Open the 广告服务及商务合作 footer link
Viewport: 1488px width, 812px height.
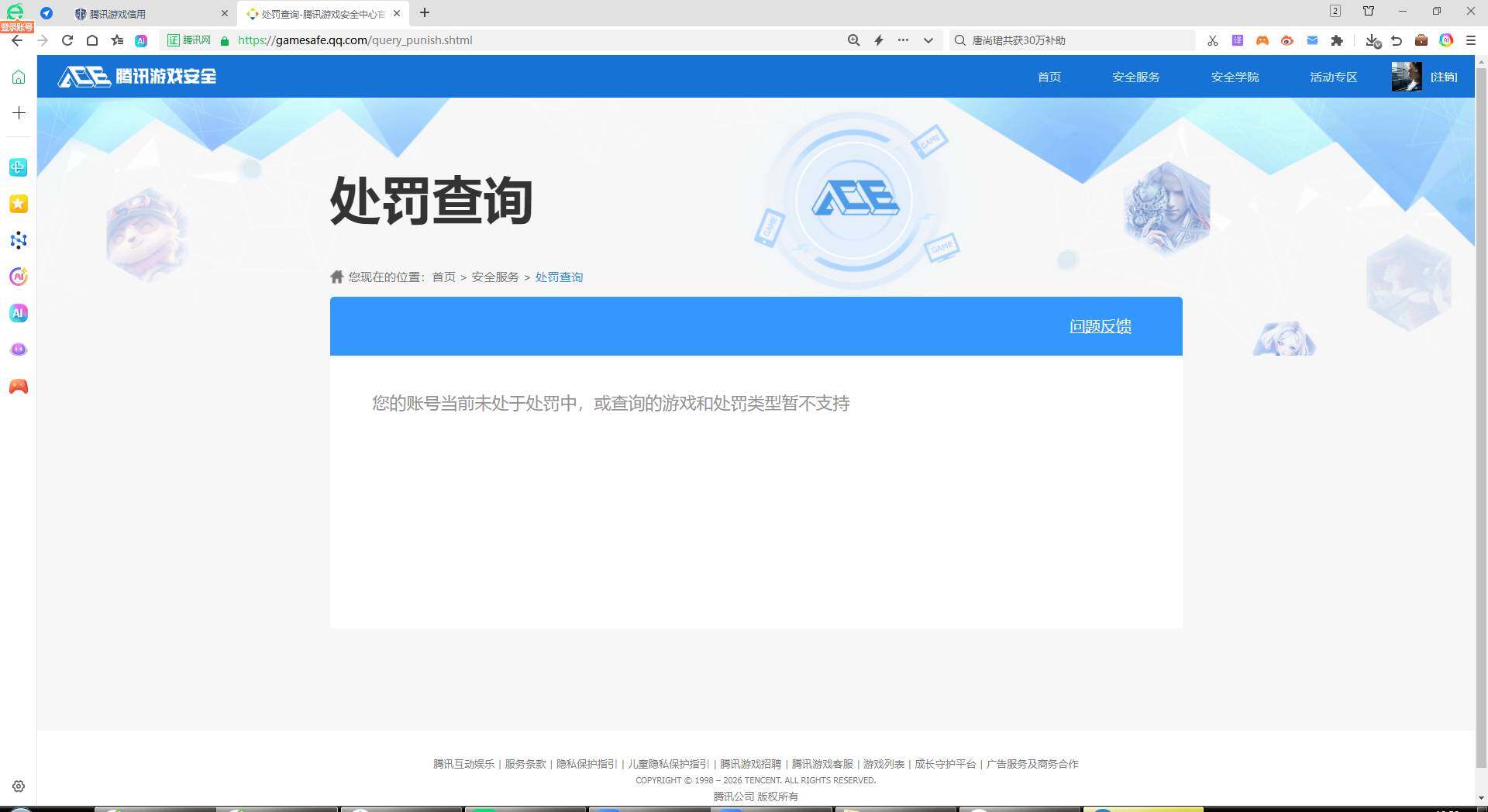(x=1032, y=764)
